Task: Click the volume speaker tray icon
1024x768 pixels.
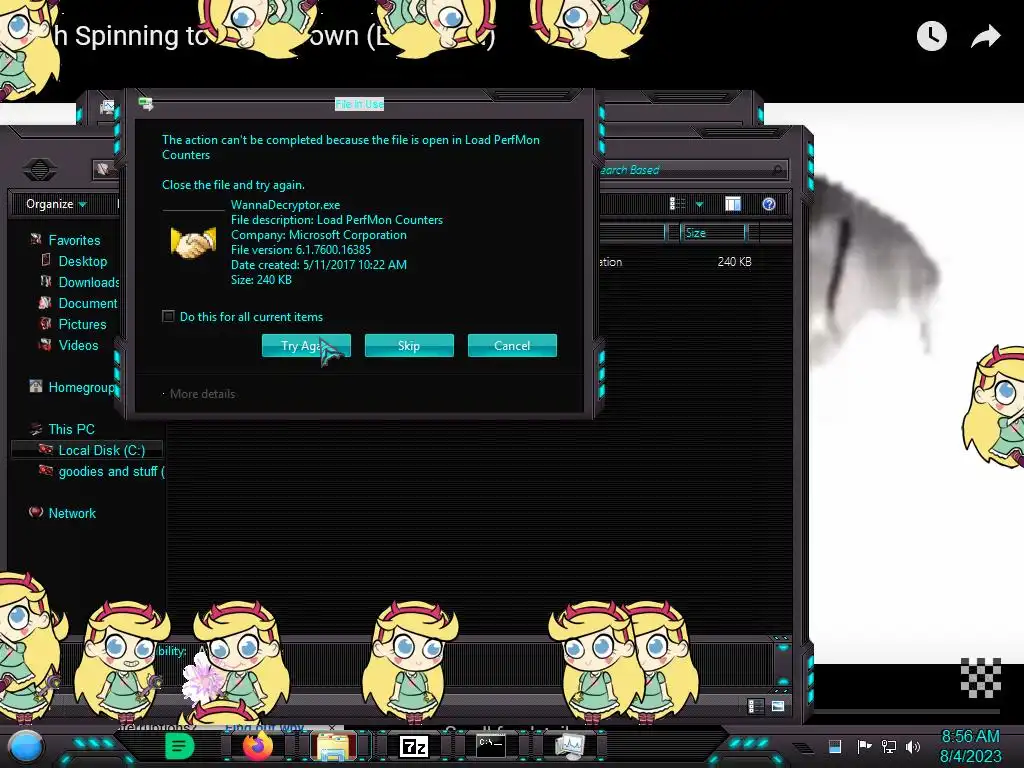Action: (913, 746)
